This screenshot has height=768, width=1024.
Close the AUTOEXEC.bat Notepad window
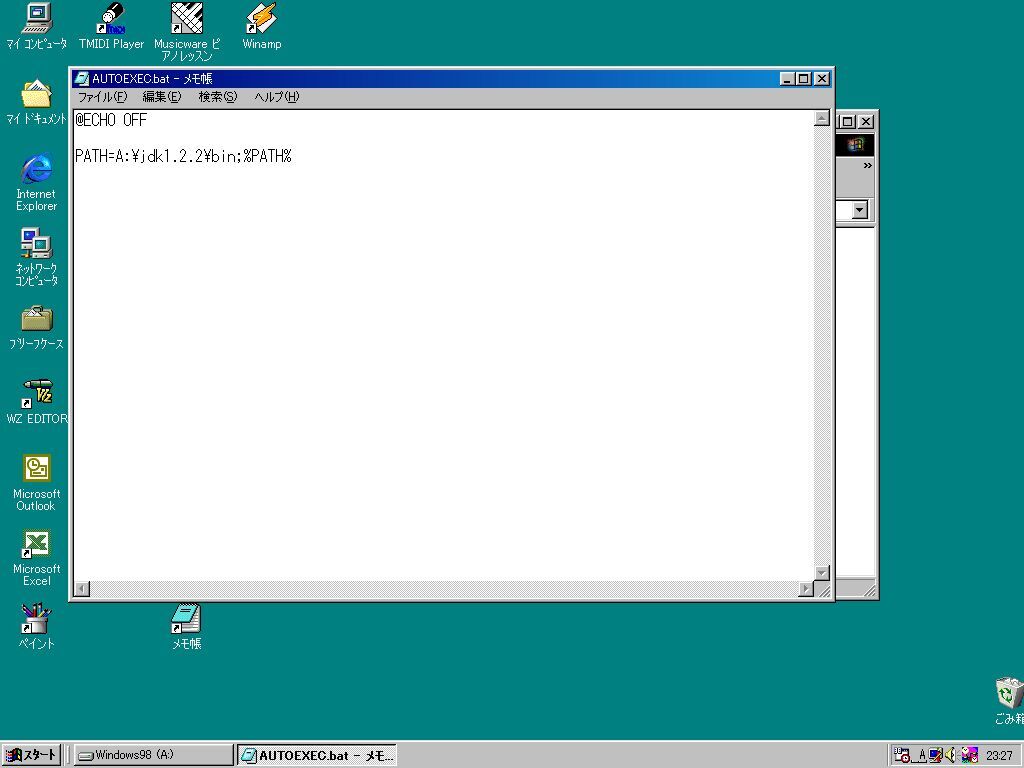point(822,79)
